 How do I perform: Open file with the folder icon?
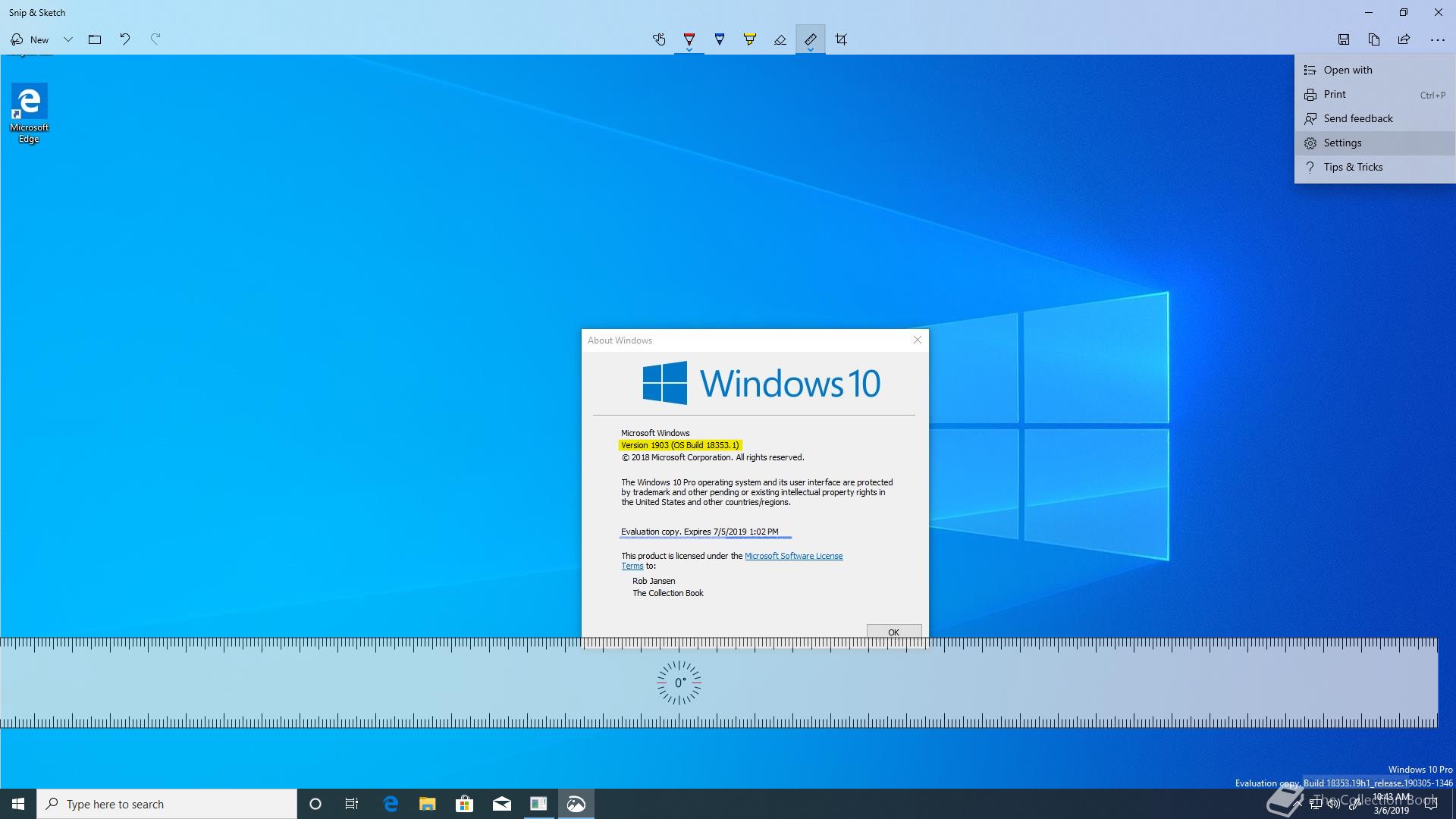pos(95,39)
